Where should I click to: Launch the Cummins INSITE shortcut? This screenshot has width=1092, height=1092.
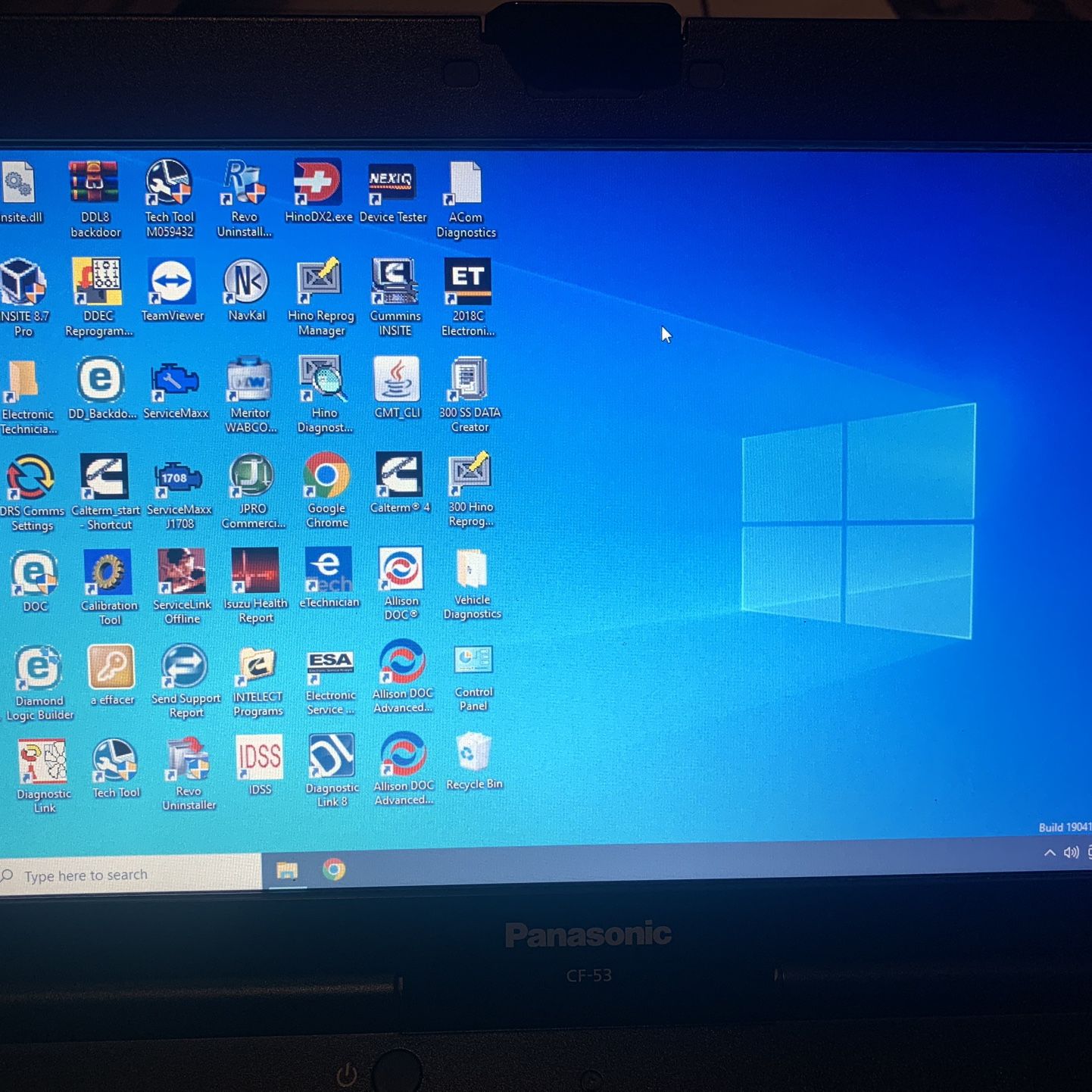click(394, 282)
